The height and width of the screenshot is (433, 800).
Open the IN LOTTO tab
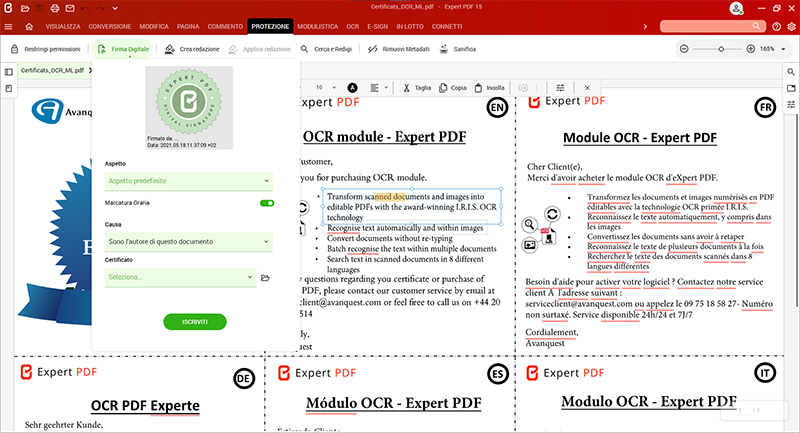click(x=410, y=27)
